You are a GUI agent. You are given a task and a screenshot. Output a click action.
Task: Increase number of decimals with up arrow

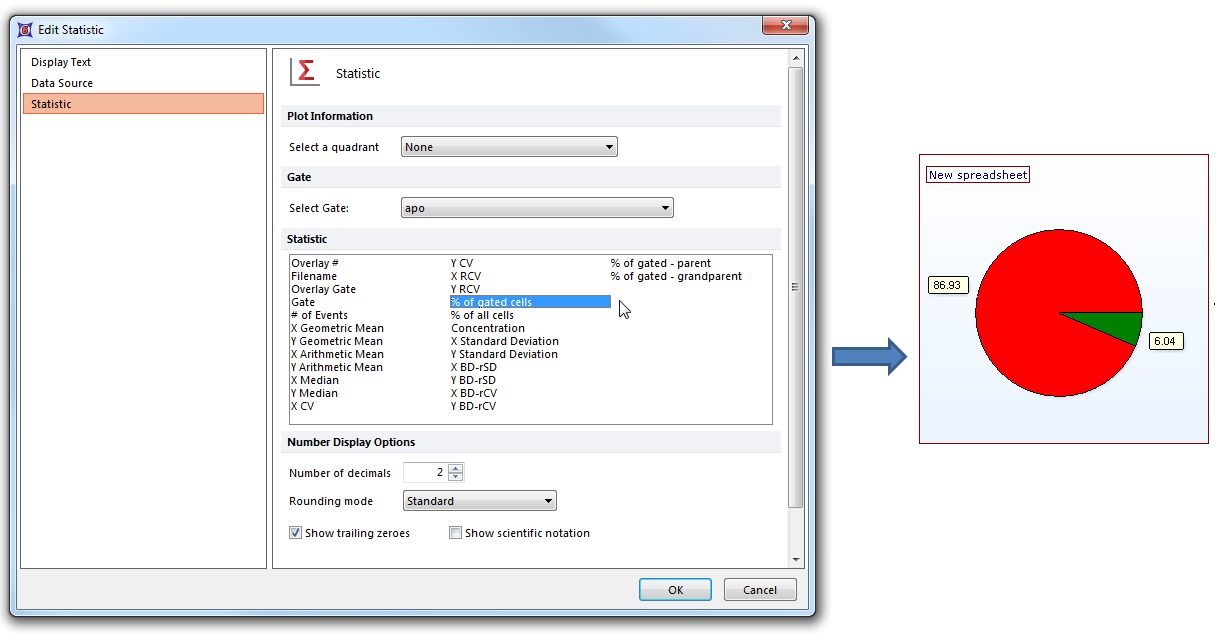pyautogui.click(x=456, y=468)
